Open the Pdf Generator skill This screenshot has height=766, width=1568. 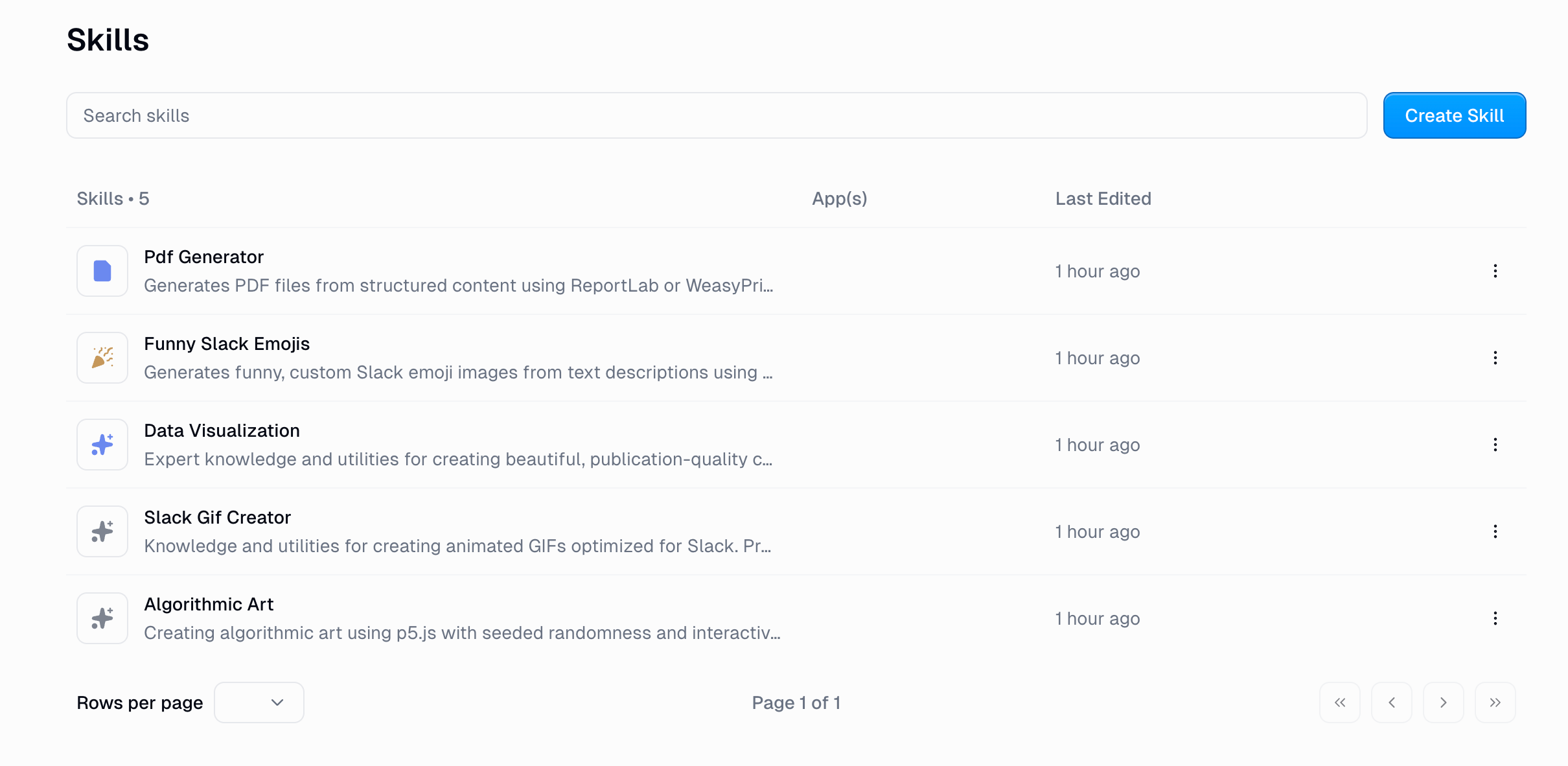[203, 257]
